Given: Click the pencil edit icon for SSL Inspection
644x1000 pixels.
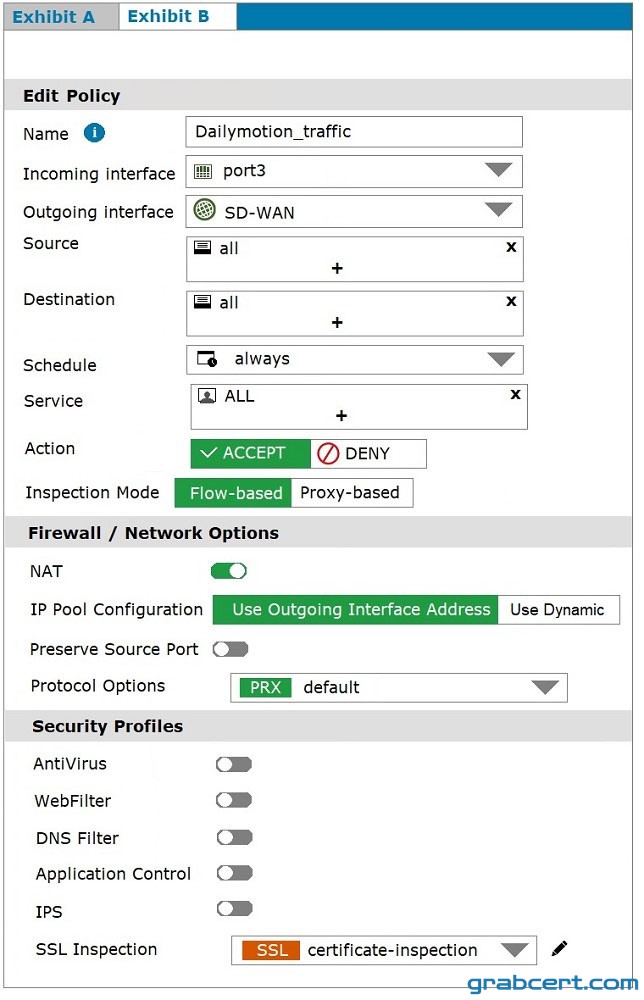Looking at the screenshot, I should (559, 949).
